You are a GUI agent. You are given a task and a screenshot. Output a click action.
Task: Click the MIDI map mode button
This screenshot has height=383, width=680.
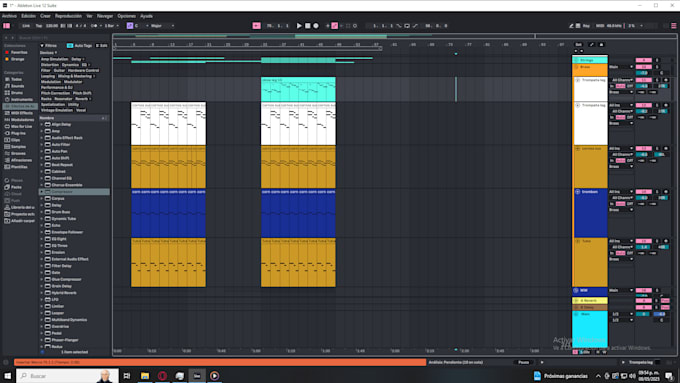600,26
